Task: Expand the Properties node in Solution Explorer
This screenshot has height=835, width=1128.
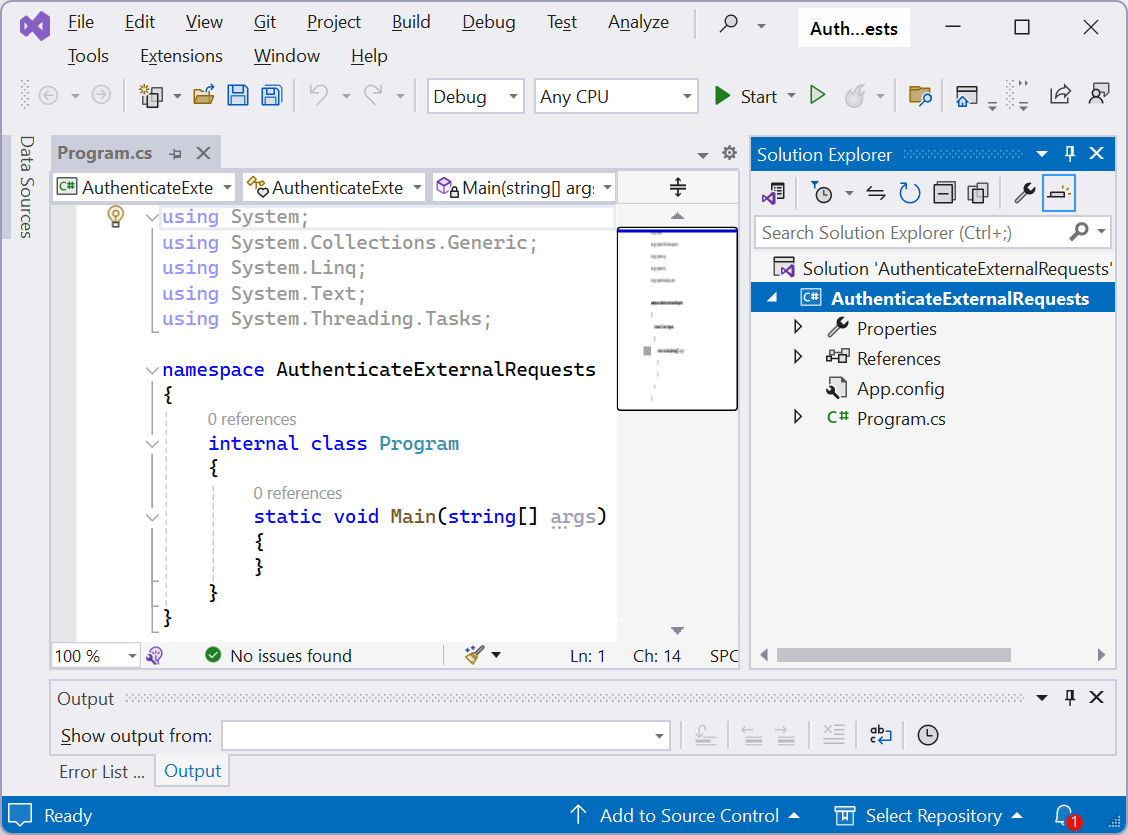Action: click(x=798, y=327)
